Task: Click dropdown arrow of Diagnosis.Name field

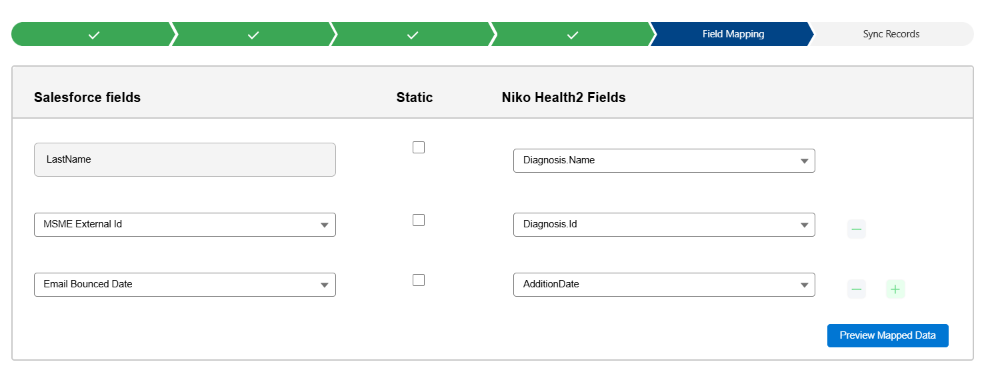Action: coord(804,161)
